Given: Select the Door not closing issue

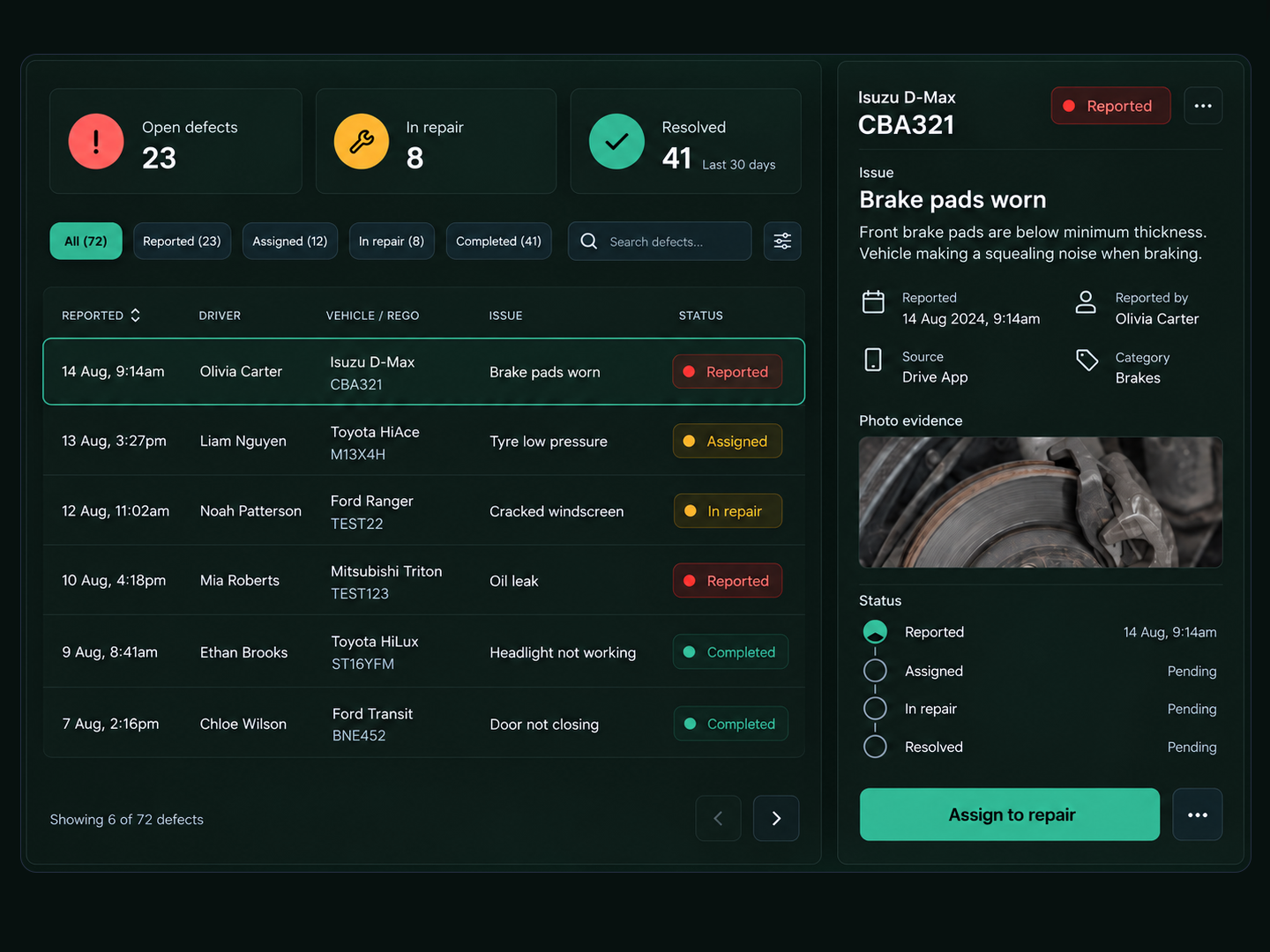Looking at the screenshot, I should [x=544, y=725].
